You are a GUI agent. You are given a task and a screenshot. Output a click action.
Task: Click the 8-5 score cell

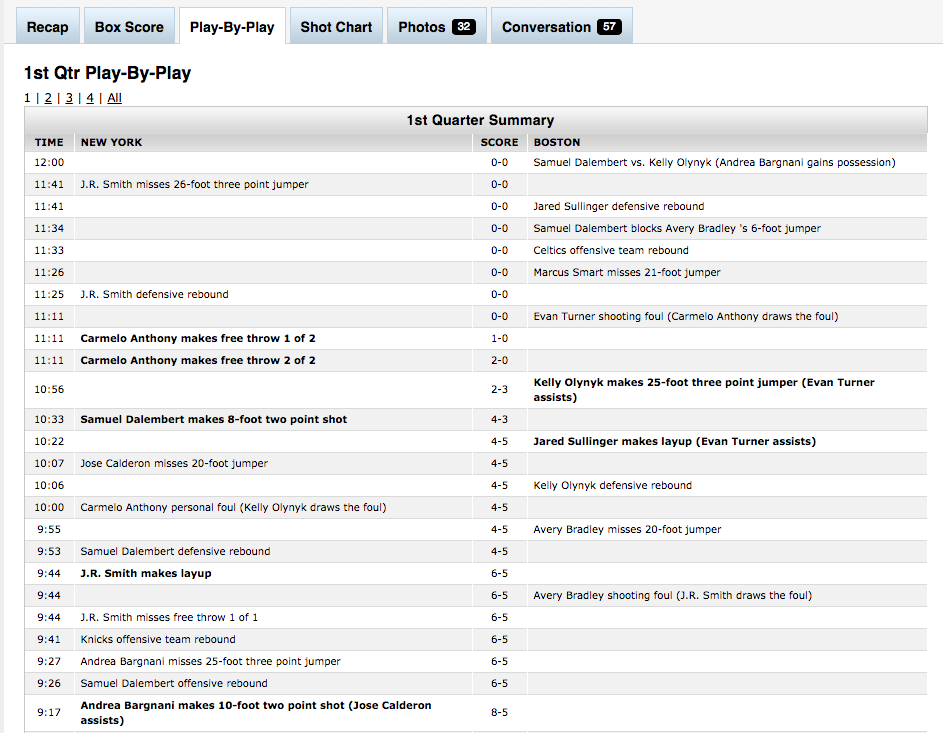click(x=499, y=713)
